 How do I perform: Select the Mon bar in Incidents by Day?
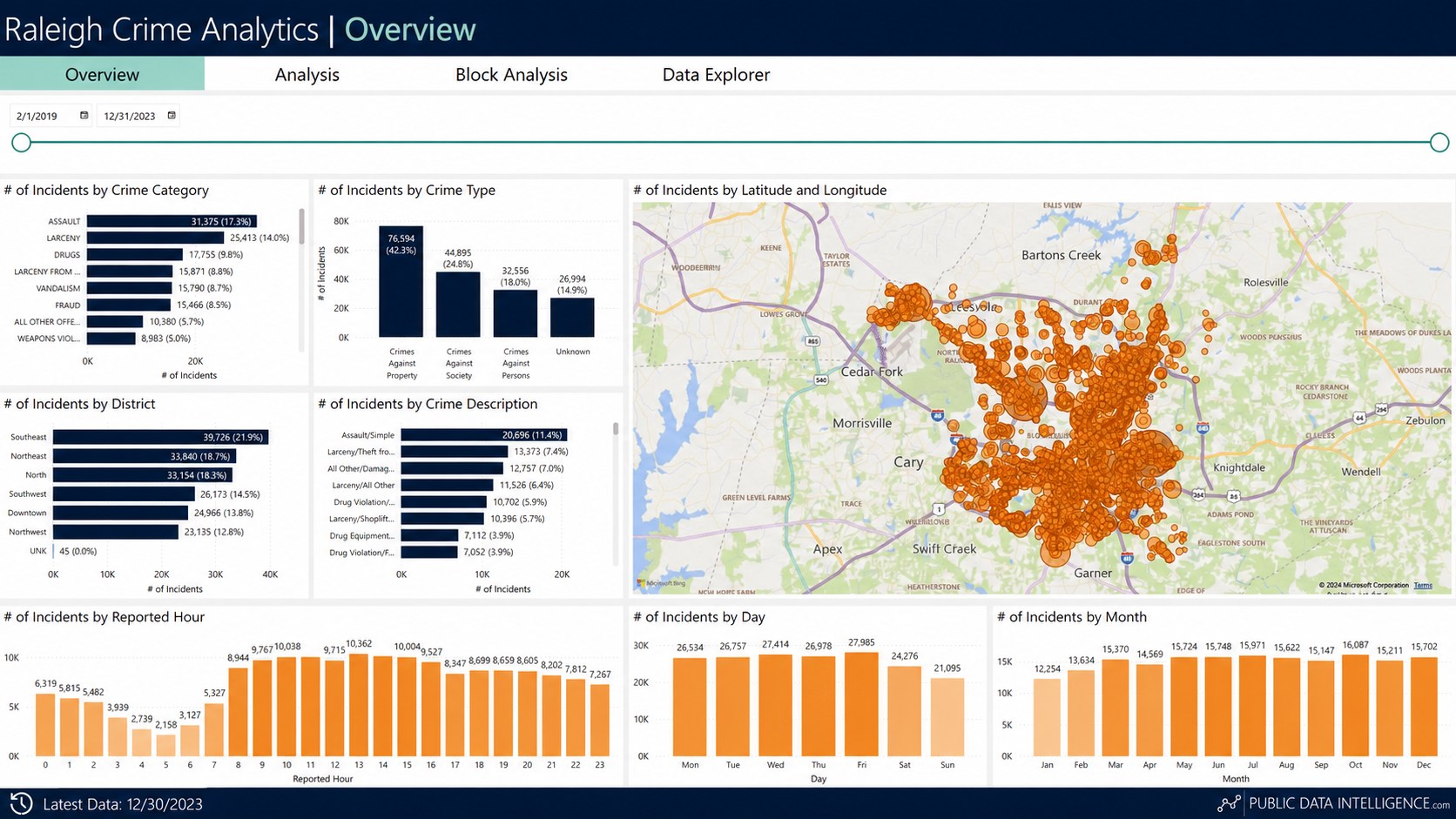(690, 707)
